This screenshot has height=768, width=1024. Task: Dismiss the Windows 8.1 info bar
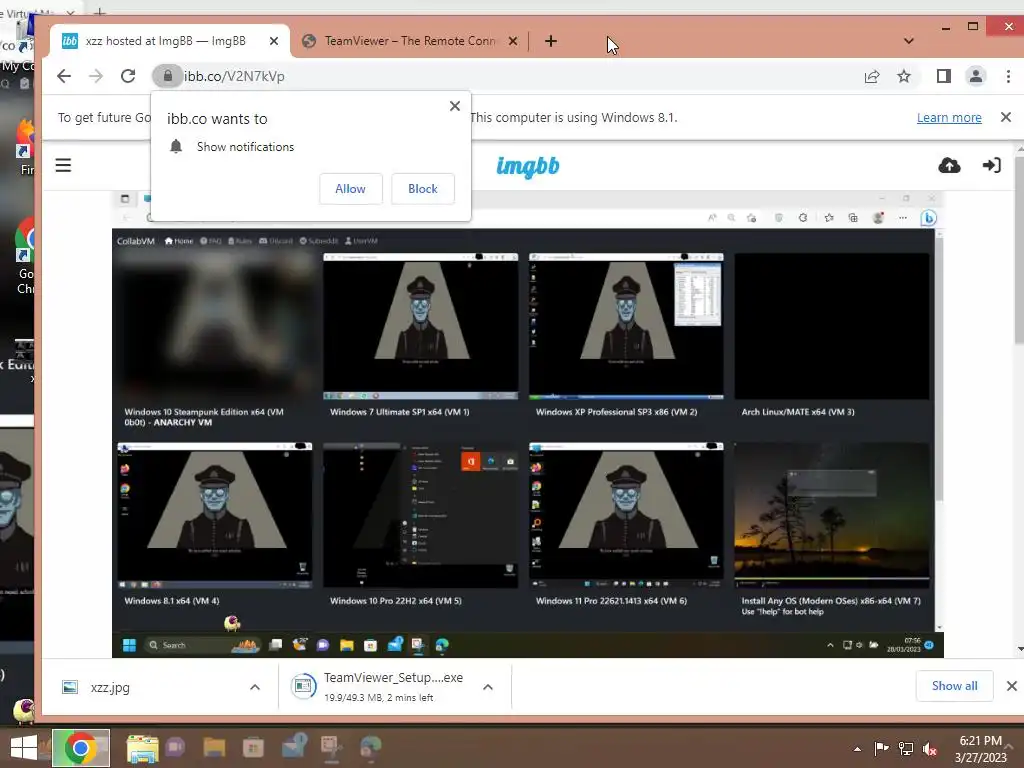[x=1006, y=117]
